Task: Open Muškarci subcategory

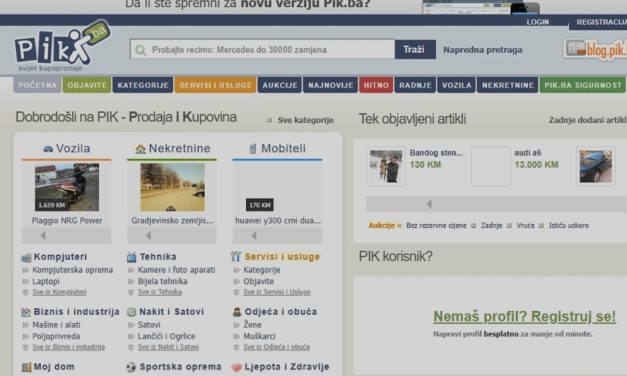Action: 259,336
